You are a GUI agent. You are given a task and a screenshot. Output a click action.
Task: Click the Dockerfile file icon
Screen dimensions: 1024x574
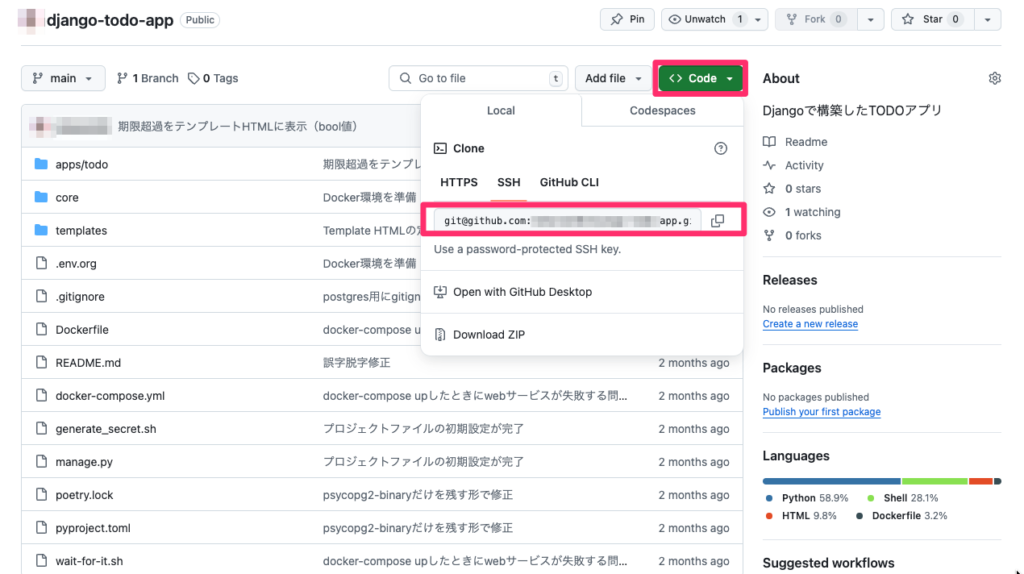(41, 329)
